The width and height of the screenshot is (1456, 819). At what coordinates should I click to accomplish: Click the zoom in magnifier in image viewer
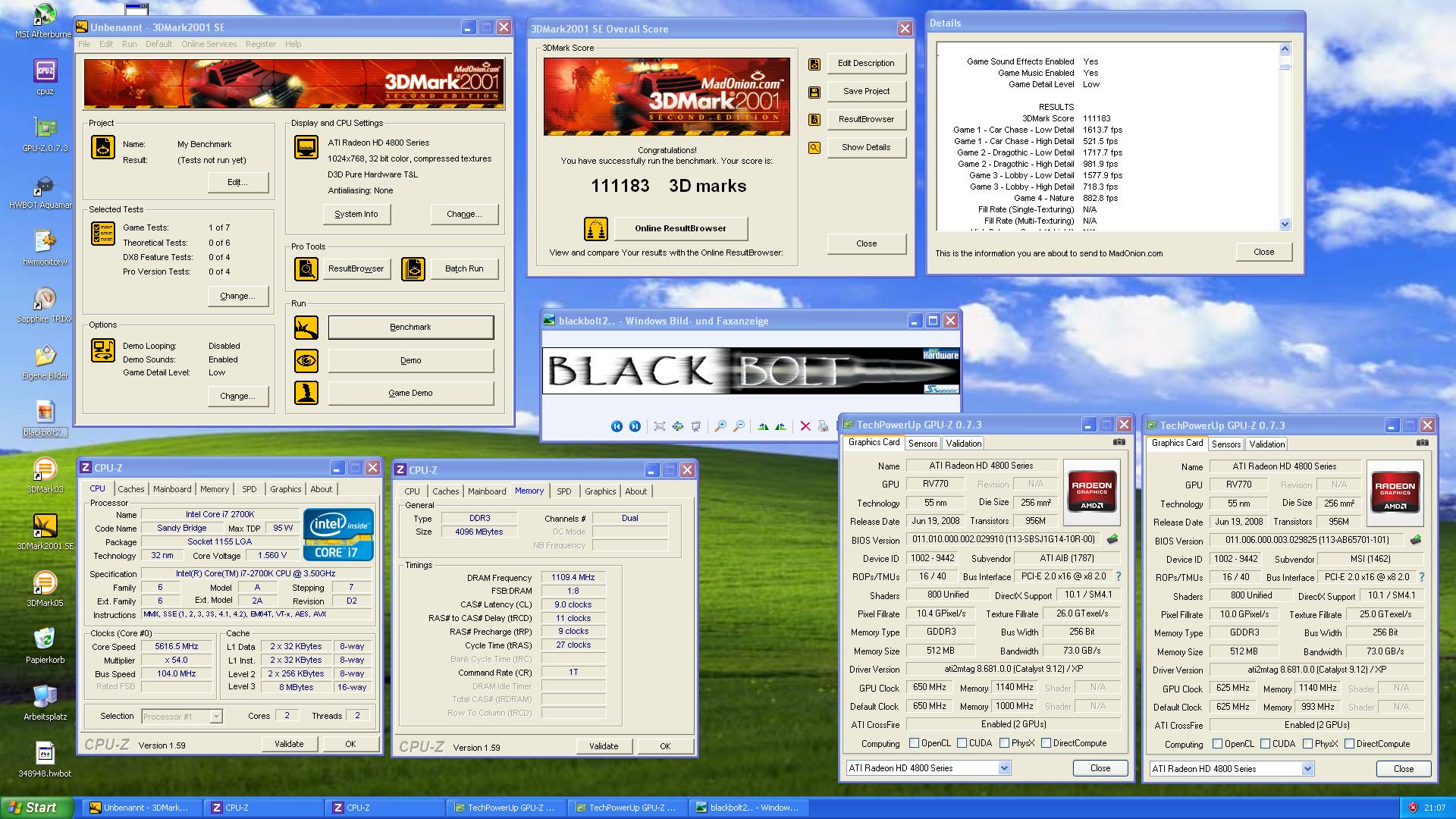[720, 426]
